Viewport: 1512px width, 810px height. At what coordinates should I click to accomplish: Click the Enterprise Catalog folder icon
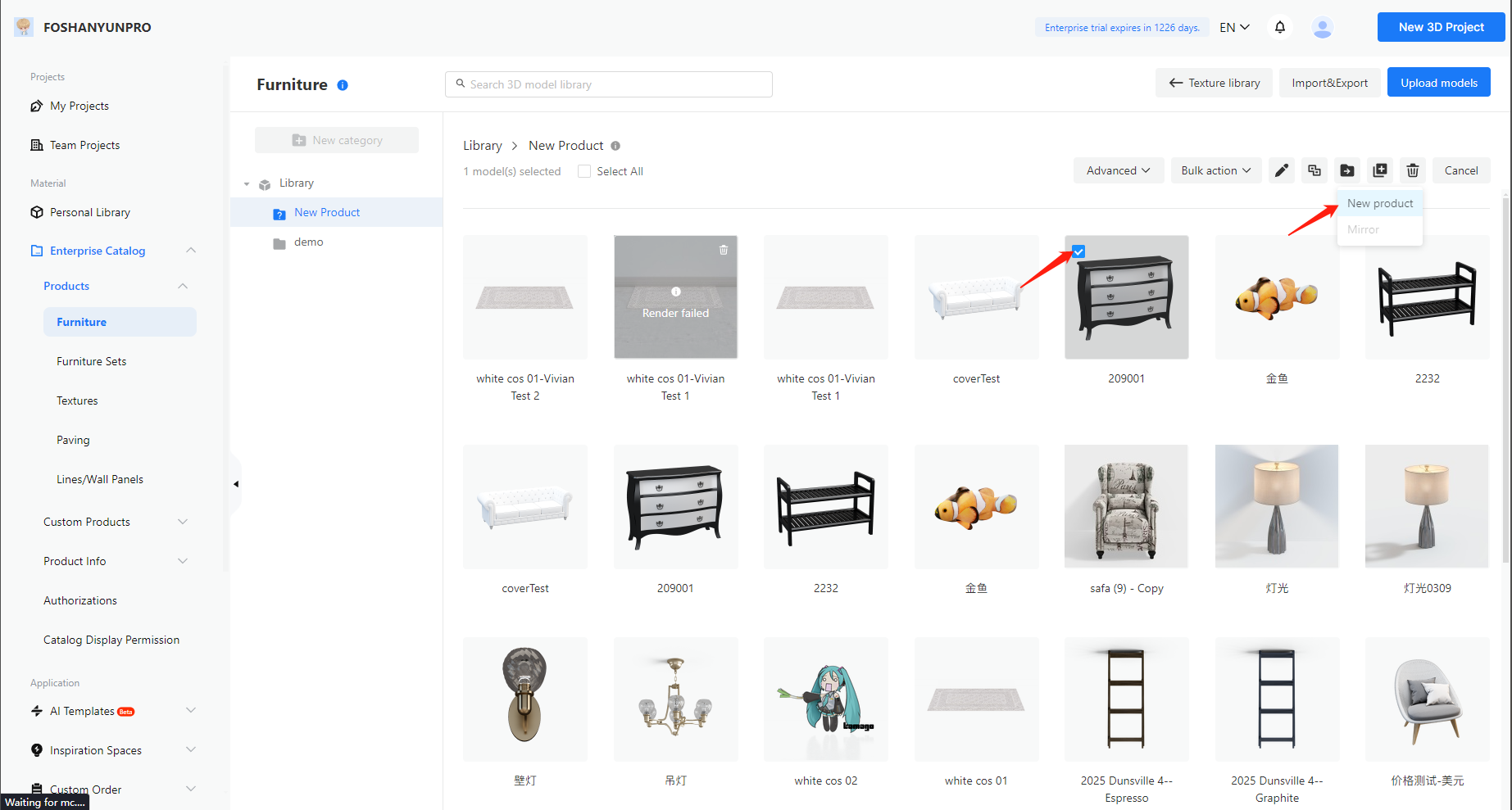tap(37, 251)
